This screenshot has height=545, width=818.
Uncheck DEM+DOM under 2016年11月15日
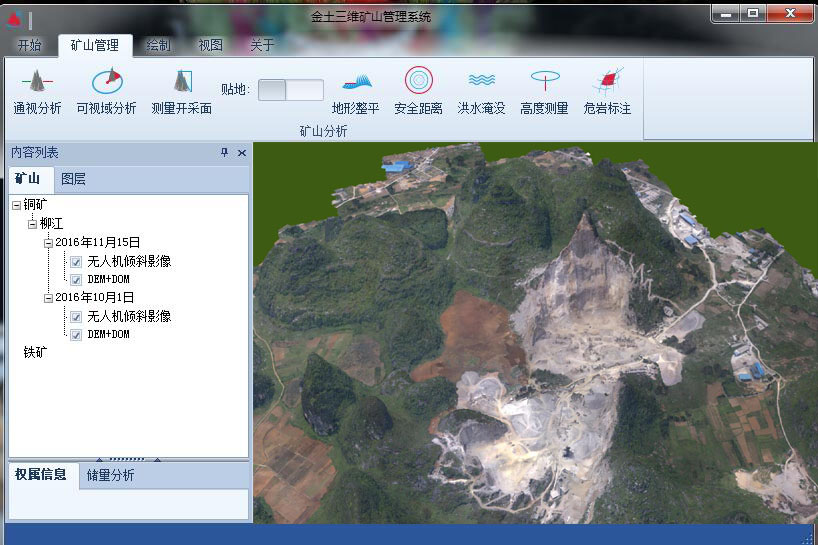pyautogui.click(x=76, y=280)
